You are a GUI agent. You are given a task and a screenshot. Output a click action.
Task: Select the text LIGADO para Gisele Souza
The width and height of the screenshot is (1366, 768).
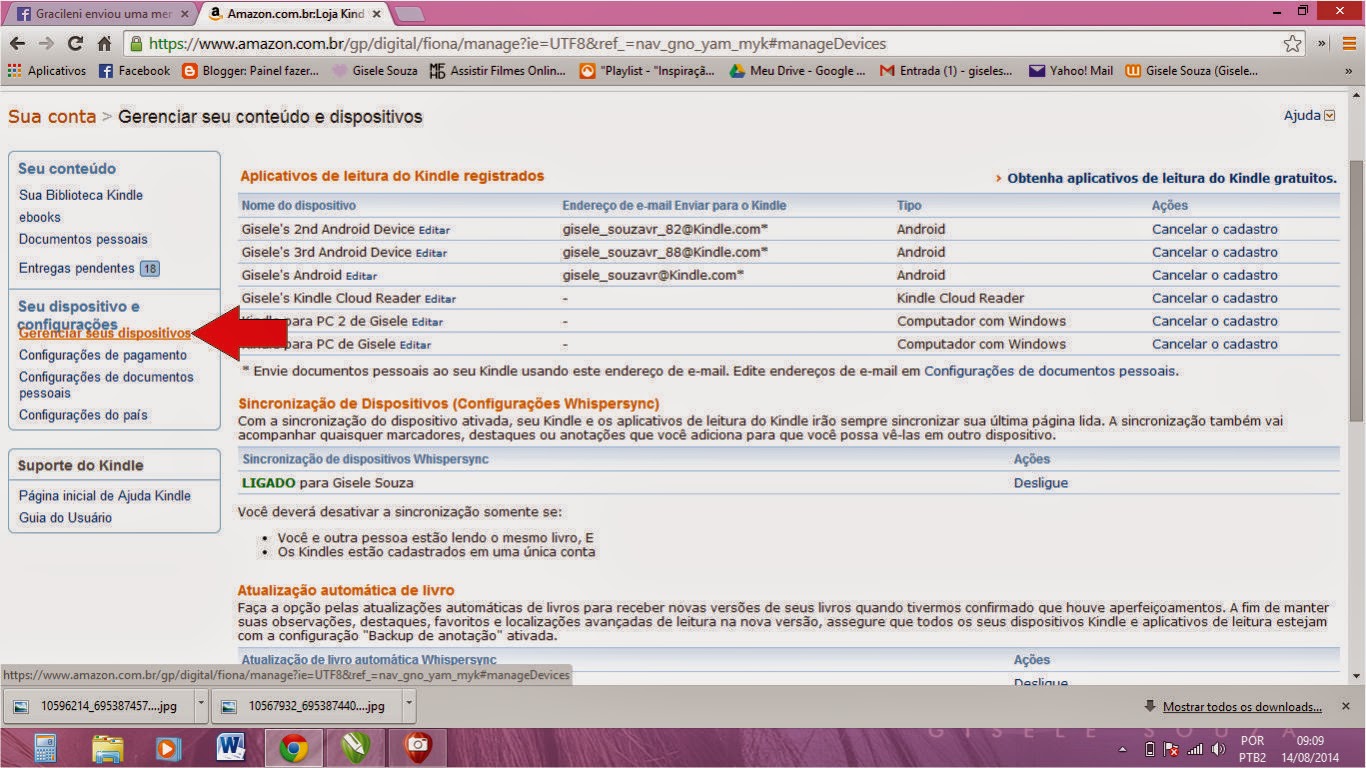328,483
